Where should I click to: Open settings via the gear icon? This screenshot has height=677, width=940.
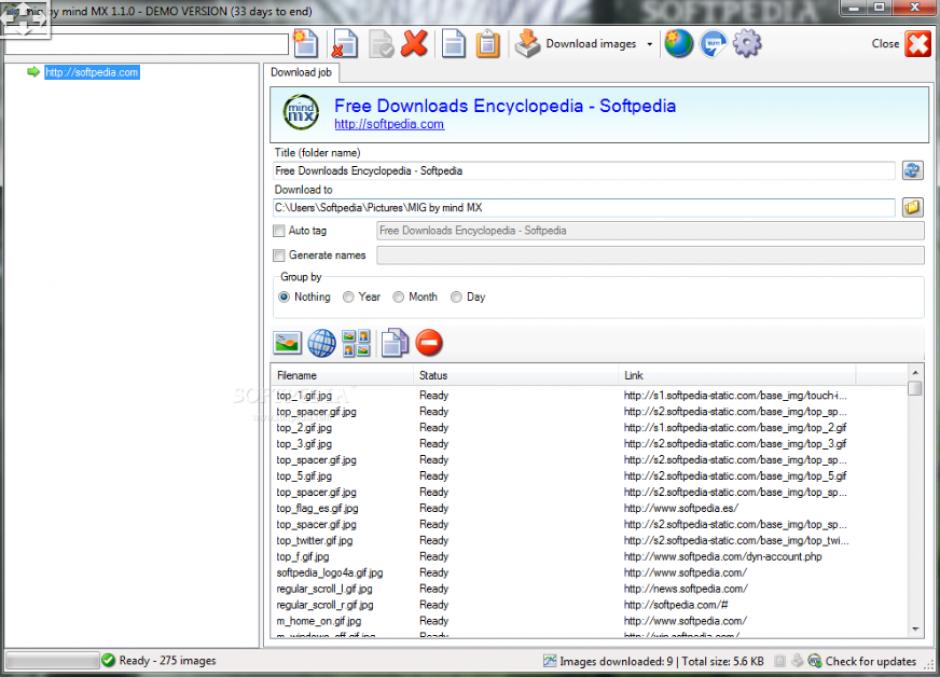tap(747, 44)
